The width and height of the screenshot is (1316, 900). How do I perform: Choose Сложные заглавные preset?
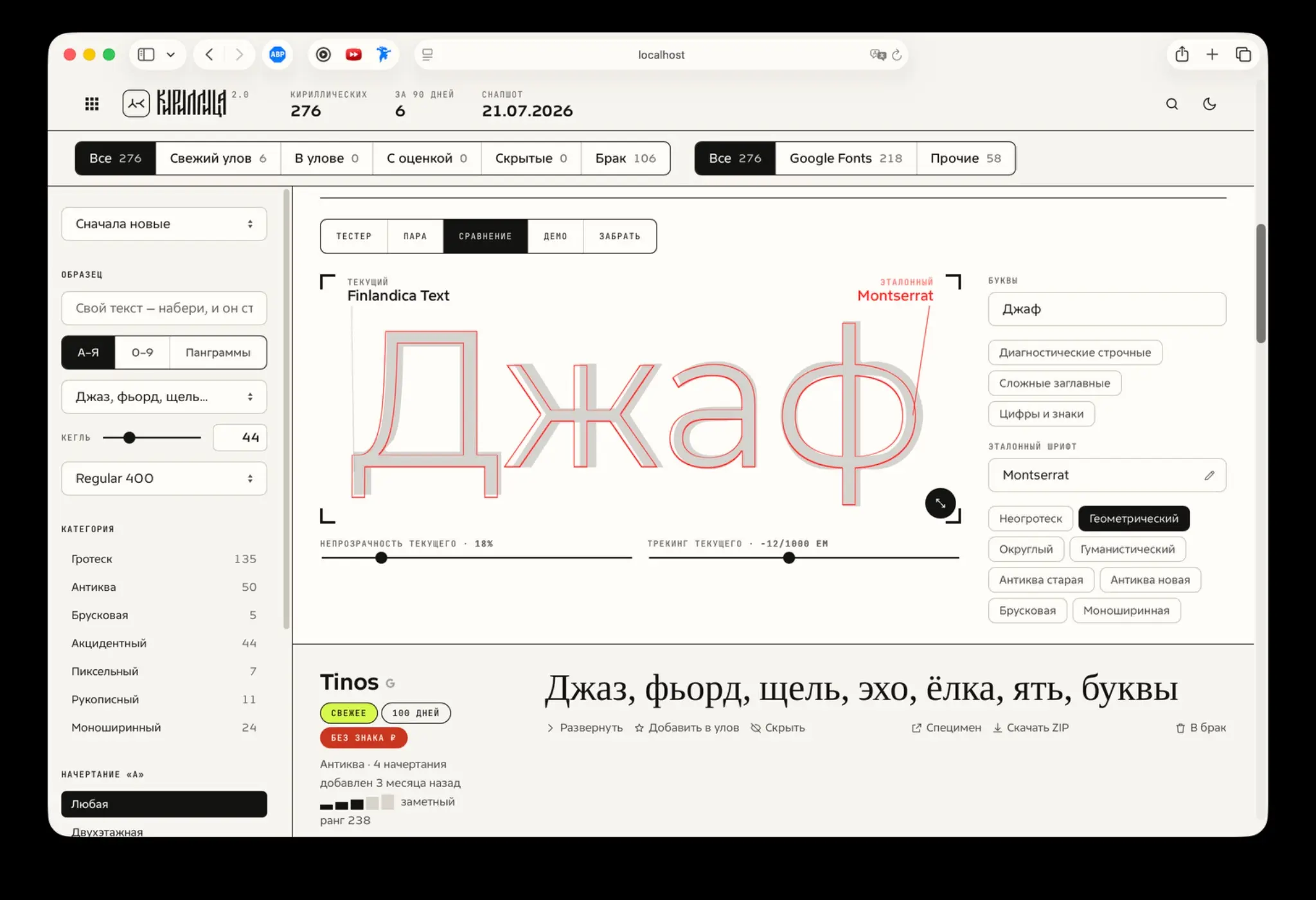[x=1054, y=383]
